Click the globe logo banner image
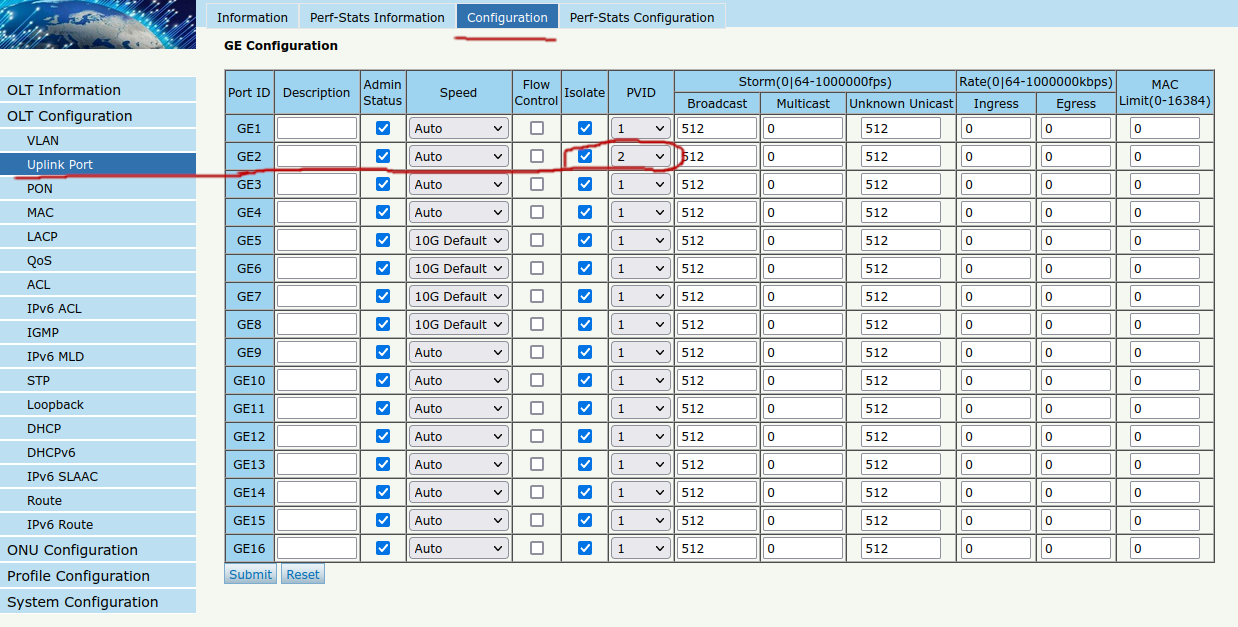1238x627 pixels. click(97, 24)
